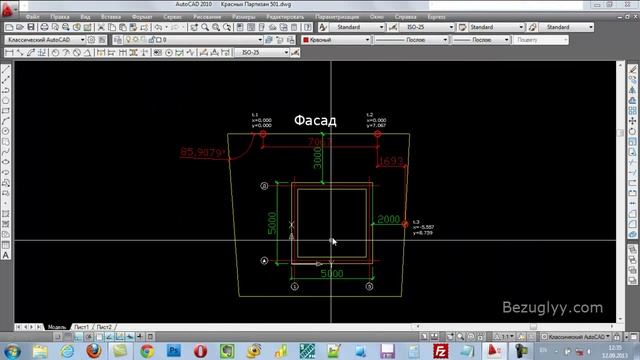Select the Rectangle tool in draw toolbar
The width and height of the screenshot is (640, 360).
click(x=6, y=111)
